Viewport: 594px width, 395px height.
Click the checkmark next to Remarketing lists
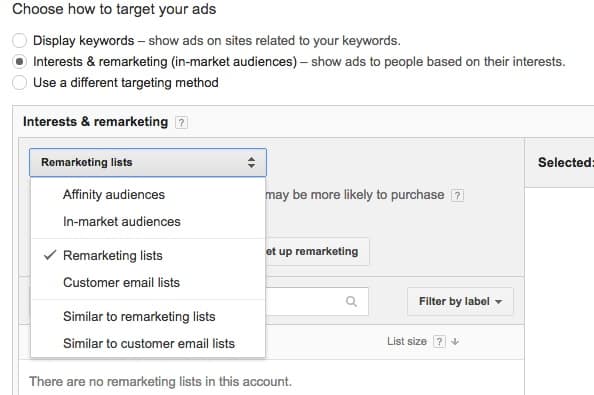coord(50,255)
